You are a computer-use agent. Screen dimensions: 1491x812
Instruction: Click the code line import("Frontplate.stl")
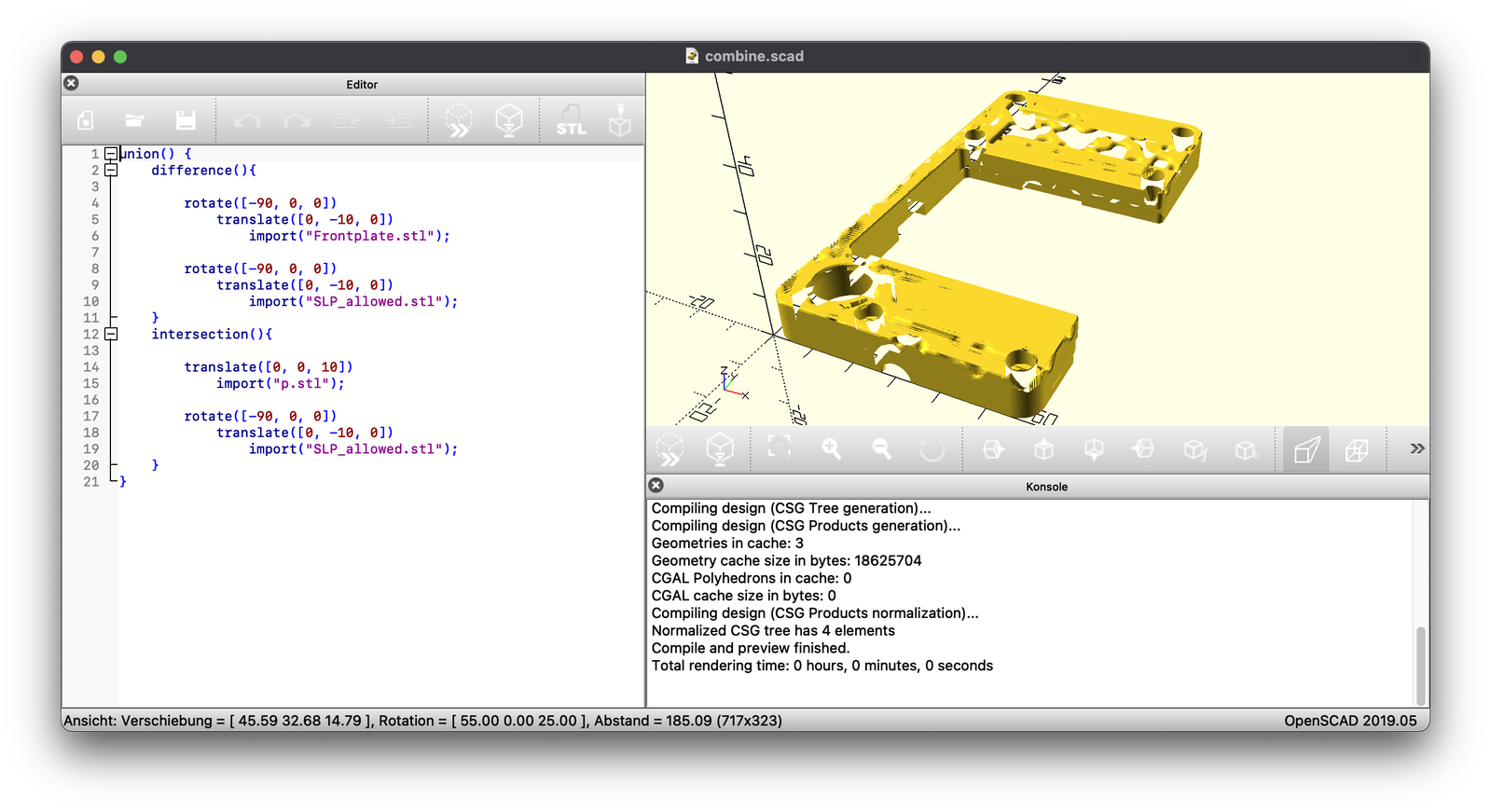[349, 236]
